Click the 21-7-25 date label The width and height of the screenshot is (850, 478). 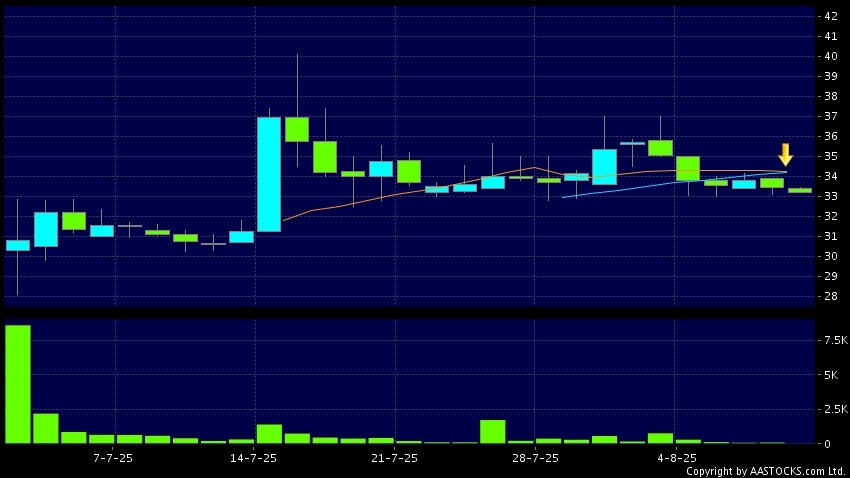[x=394, y=458]
